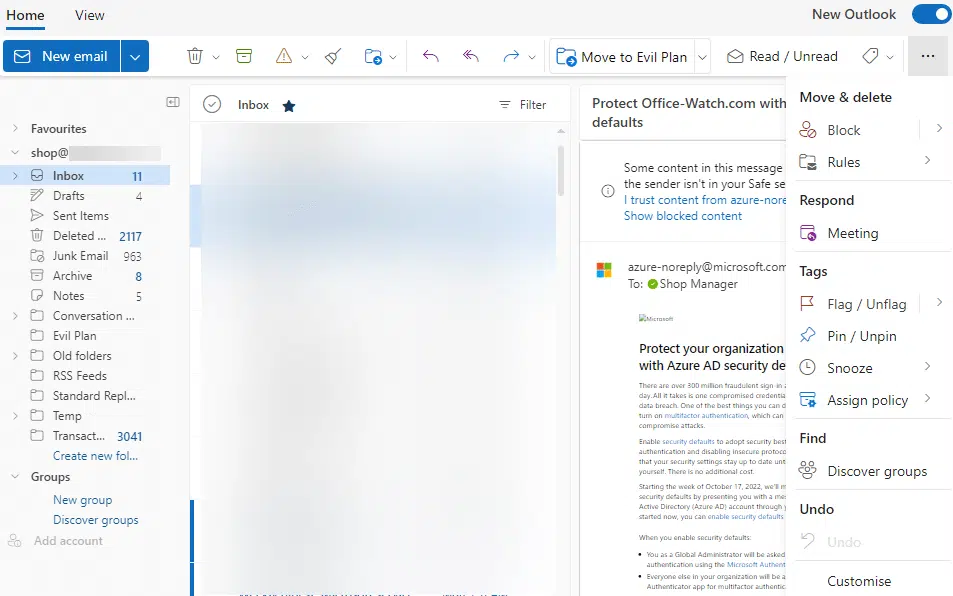The width and height of the screenshot is (953, 596).
Task: Forward the message using the arrow icon
Action: (x=511, y=57)
